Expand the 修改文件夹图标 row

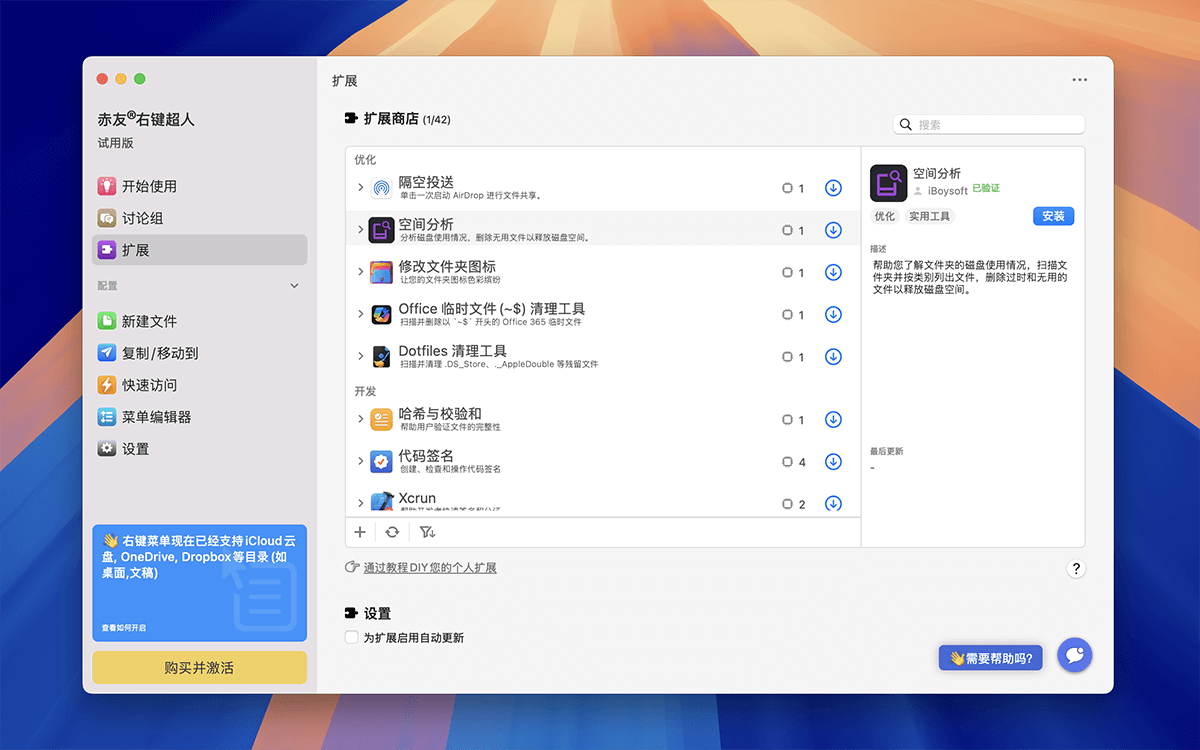tap(360, 271)
